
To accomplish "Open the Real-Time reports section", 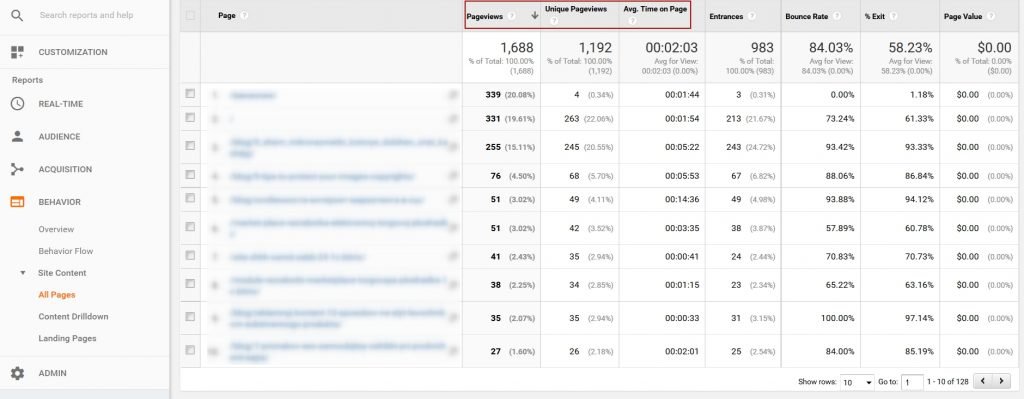I will (x=61, y=104).
